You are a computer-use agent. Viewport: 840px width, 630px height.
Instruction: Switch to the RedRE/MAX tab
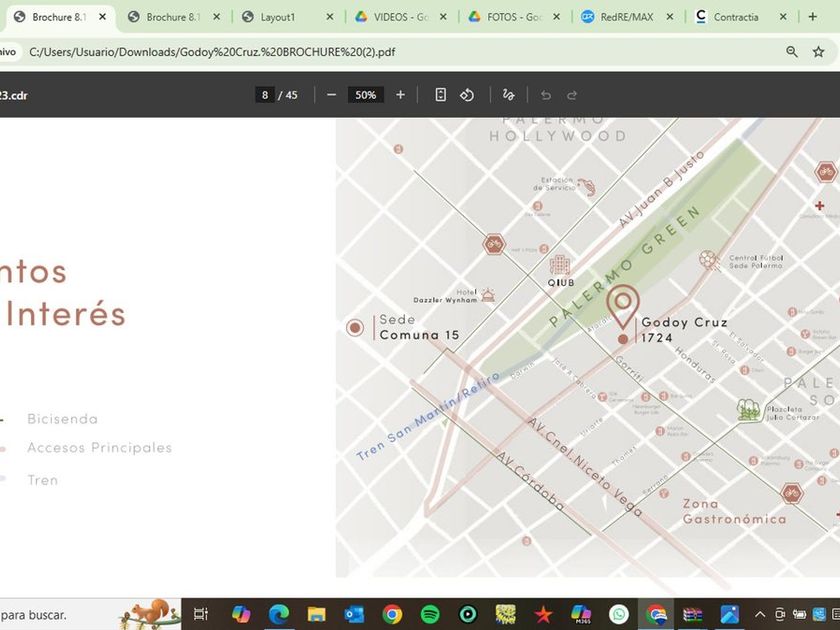coord(625,17)
